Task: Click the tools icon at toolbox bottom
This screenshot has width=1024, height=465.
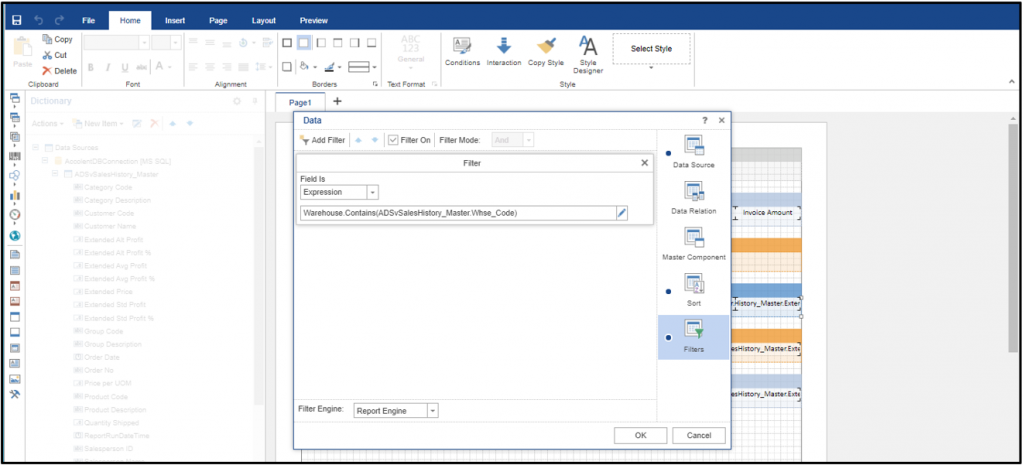Action: (x=15, y=394)
